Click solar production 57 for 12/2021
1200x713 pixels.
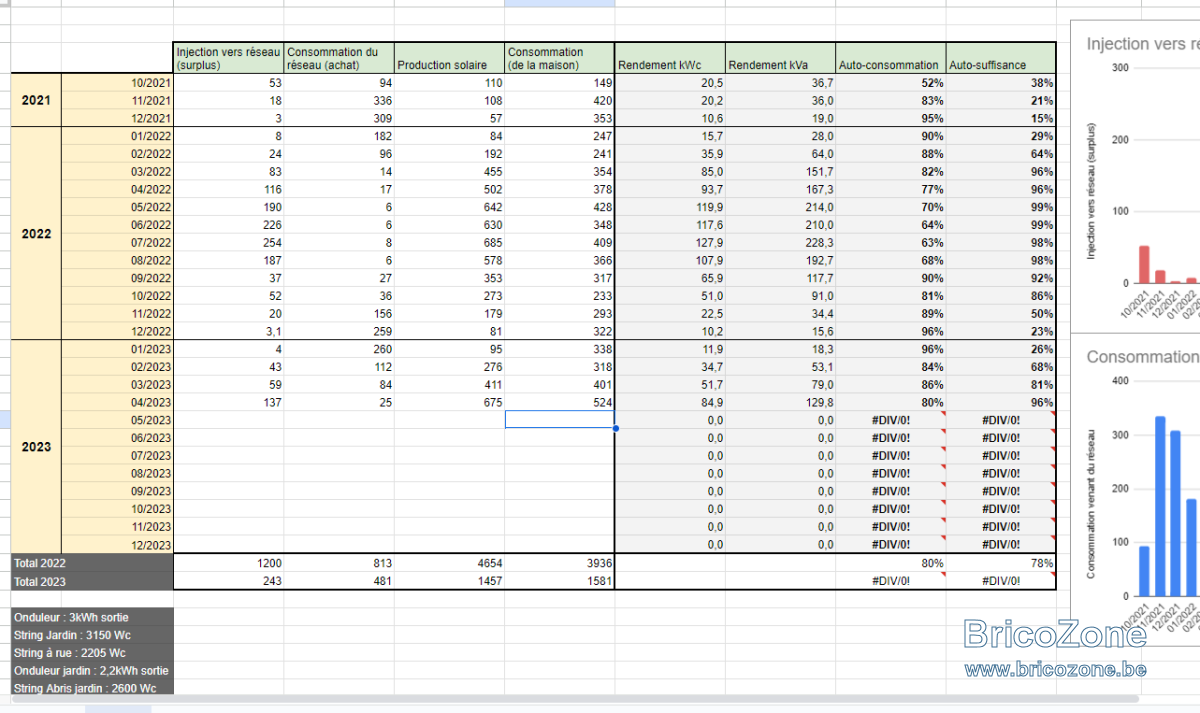click(449, 118)
